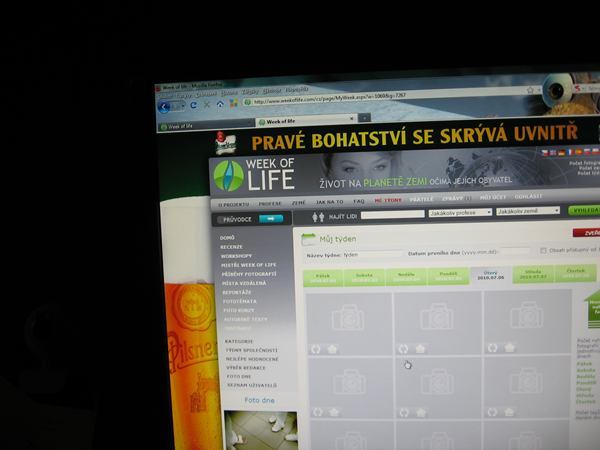Click the blue Průvodce arrow button
The width and height of the screenshot is (600, 450).
pos(271,218)
